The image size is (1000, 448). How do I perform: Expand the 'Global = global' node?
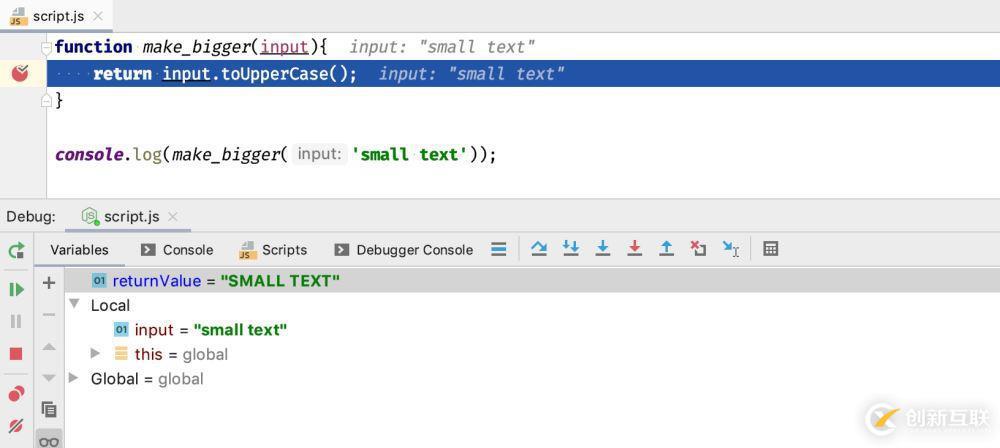(73, 378)
